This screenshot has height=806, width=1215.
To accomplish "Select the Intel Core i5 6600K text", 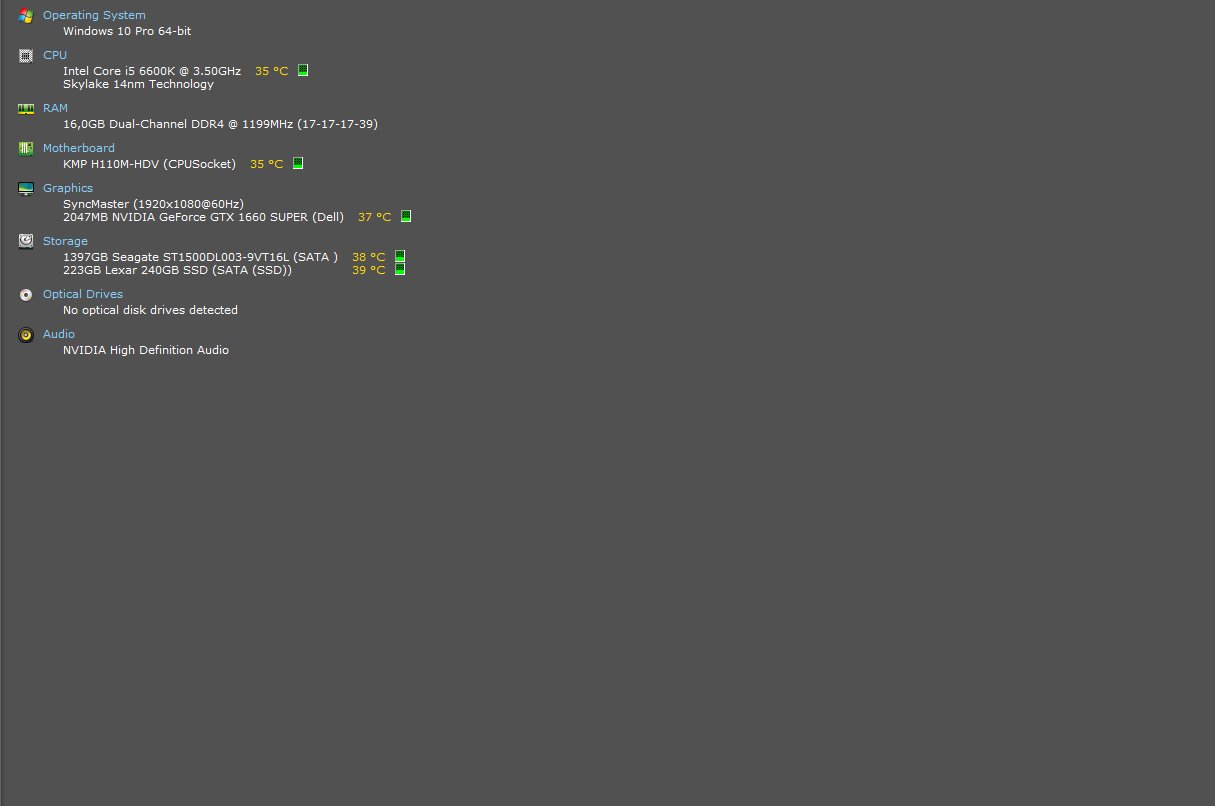I will point(152,71).
